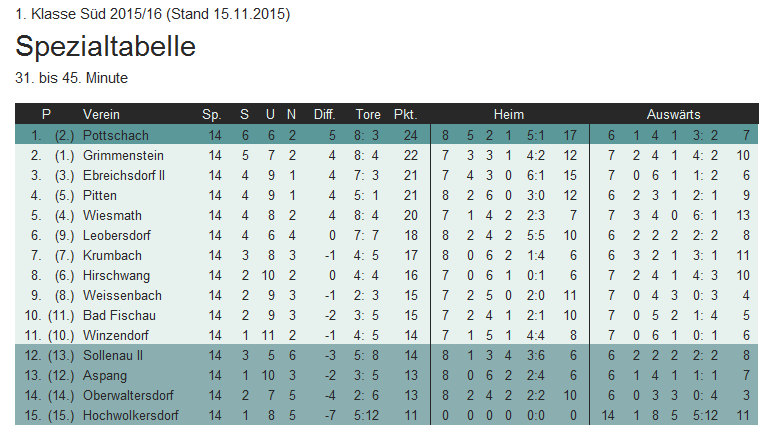
Task: Click the Weissenbach team name
Action: pyautogui.click(x=122, y=295)
